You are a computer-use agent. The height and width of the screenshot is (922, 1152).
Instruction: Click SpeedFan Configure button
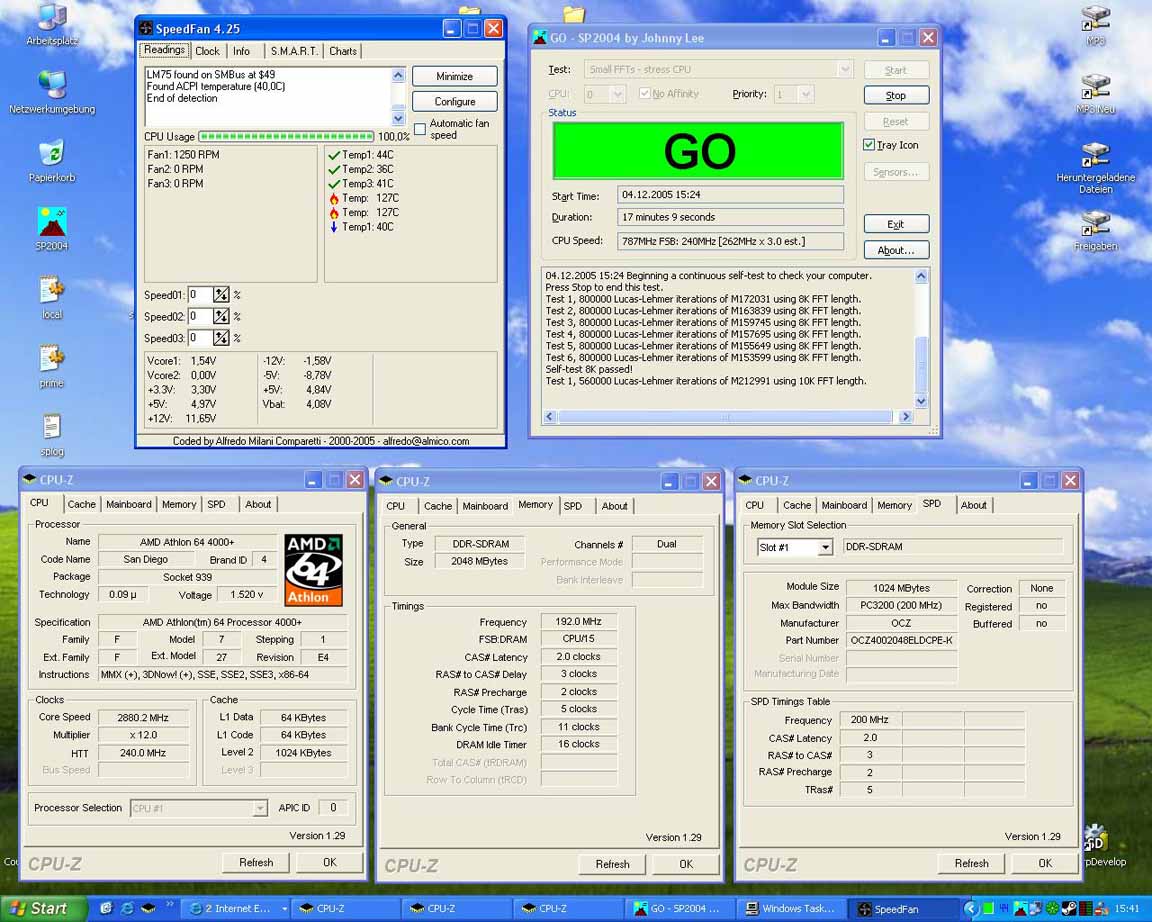[455, 101]
